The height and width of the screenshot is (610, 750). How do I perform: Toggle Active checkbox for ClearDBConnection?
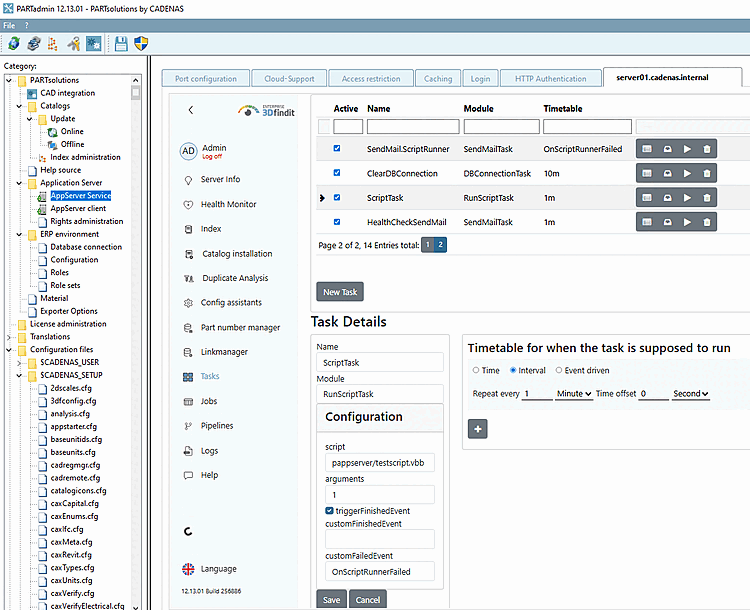(337, 173)
